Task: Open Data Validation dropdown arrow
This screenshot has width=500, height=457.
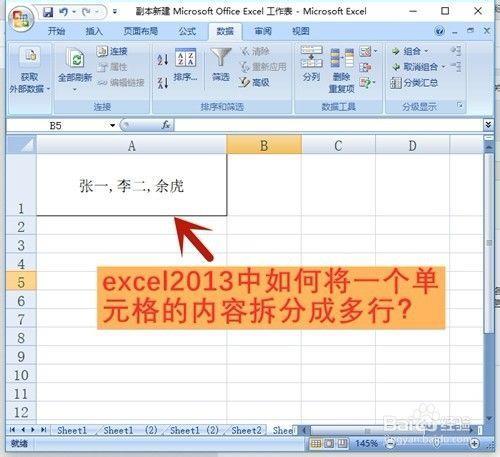Action: [376, 51]
